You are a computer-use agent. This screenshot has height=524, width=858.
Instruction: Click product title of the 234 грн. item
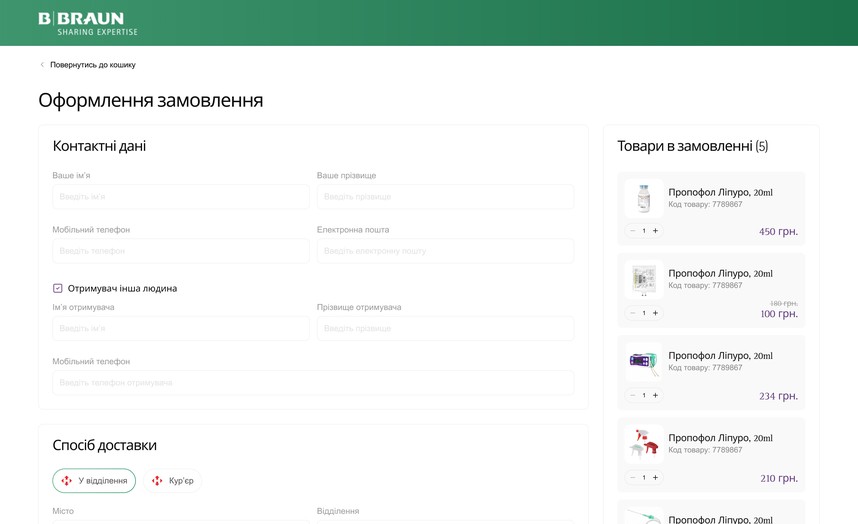pyautogui.click(x=720, y=356)
